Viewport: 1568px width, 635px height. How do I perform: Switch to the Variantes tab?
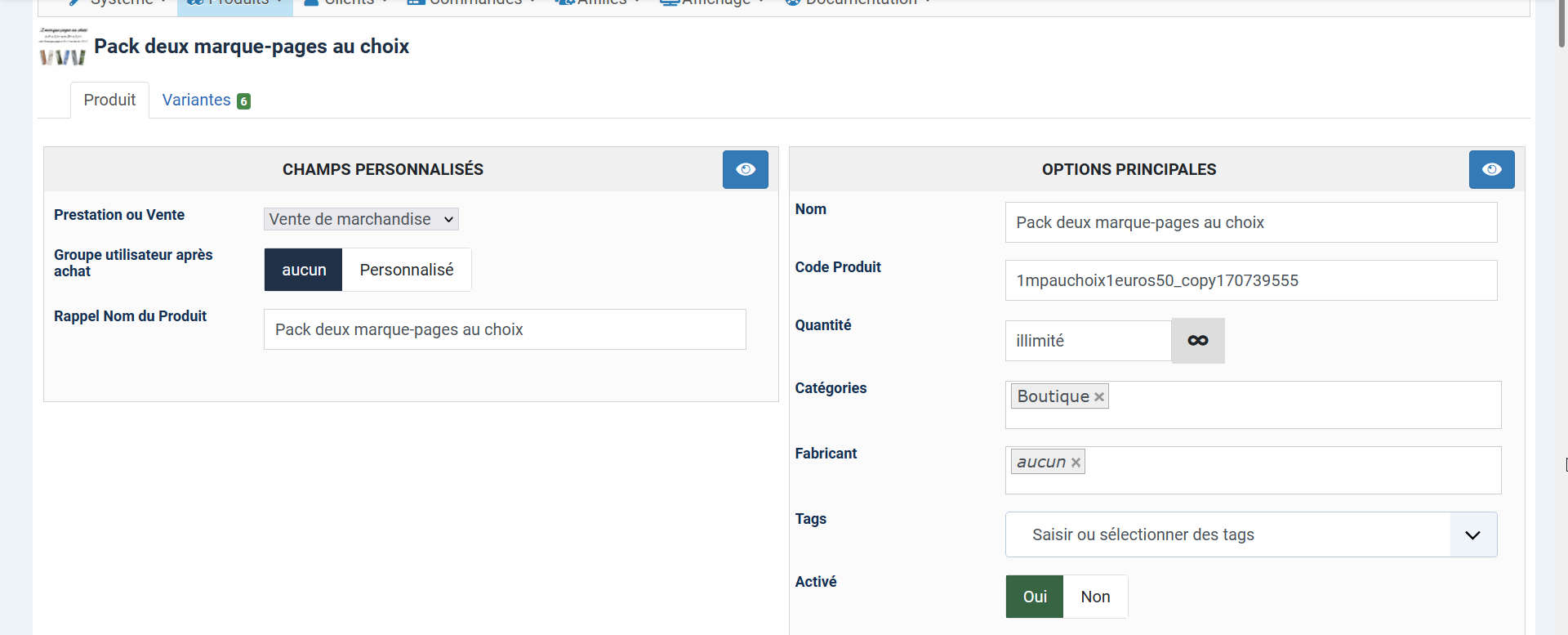click(197, 100)
